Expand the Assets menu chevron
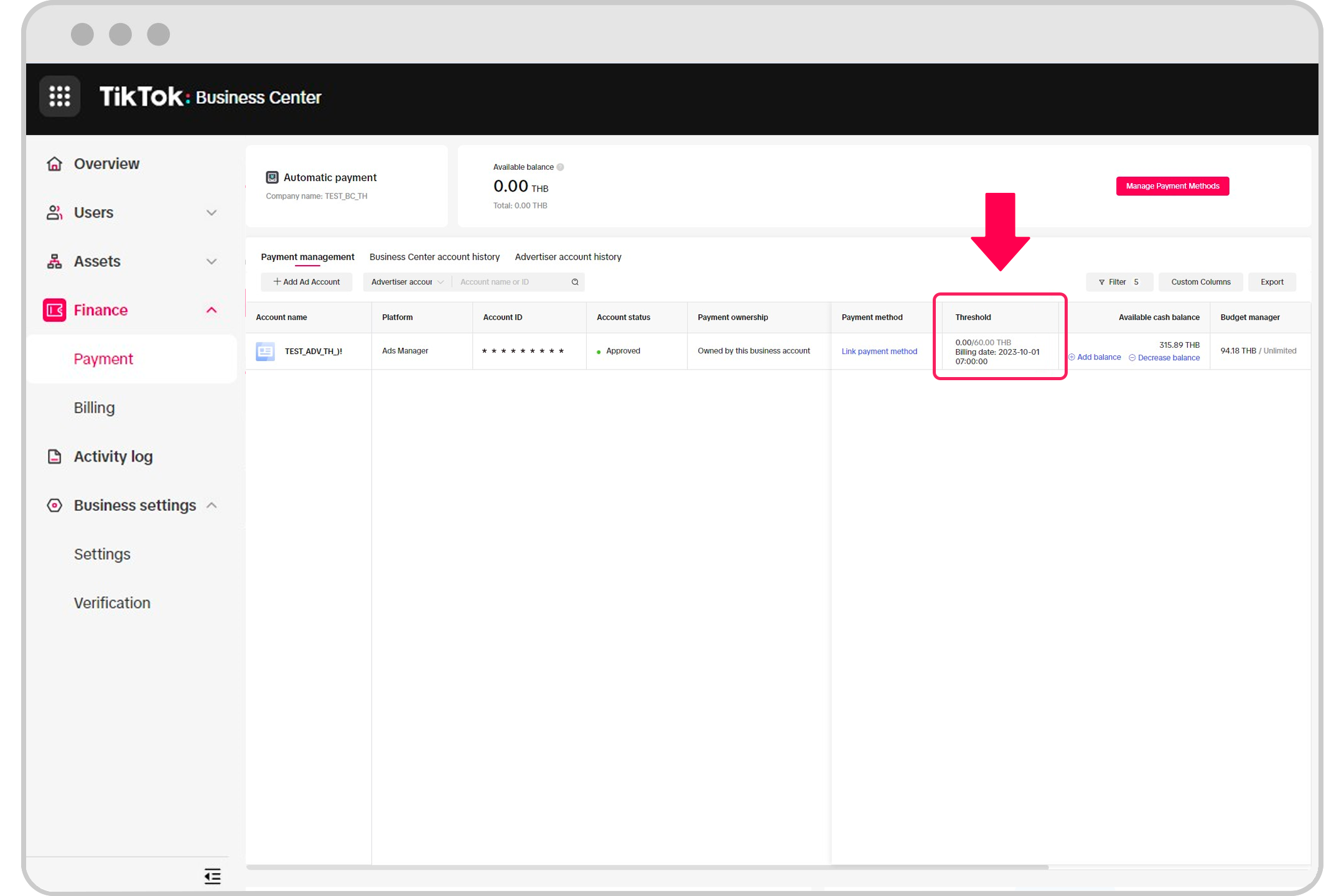The width and height of the screenshot is (1344, 896). coord(212,261)
